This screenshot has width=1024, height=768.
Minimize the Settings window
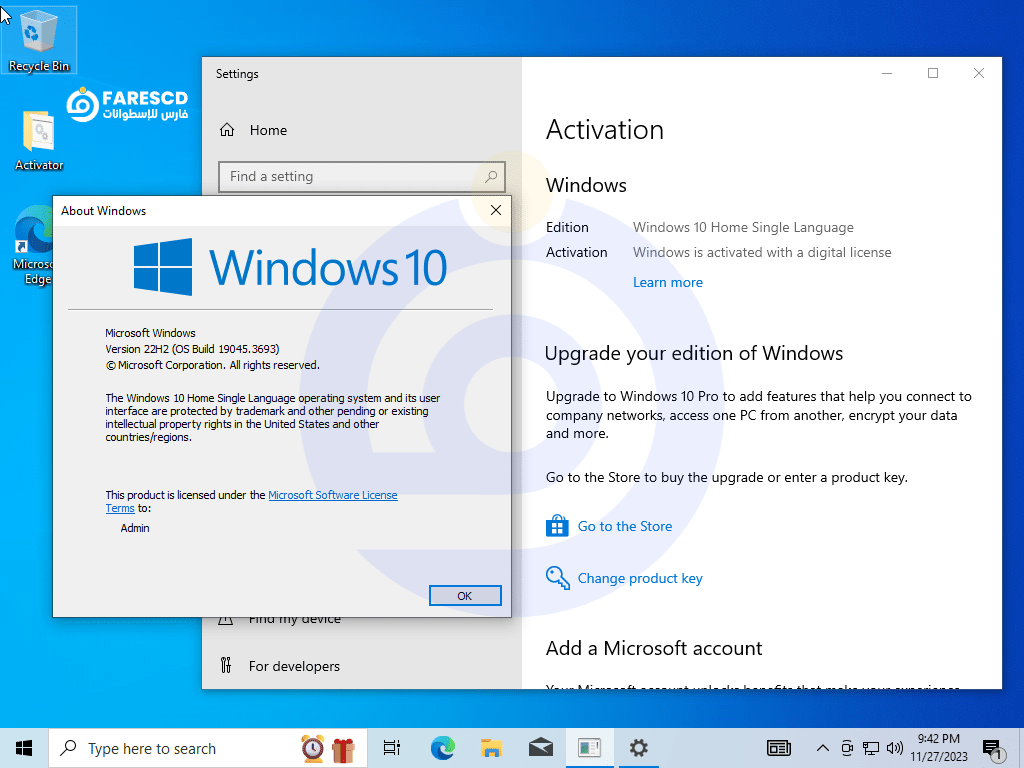887,73
